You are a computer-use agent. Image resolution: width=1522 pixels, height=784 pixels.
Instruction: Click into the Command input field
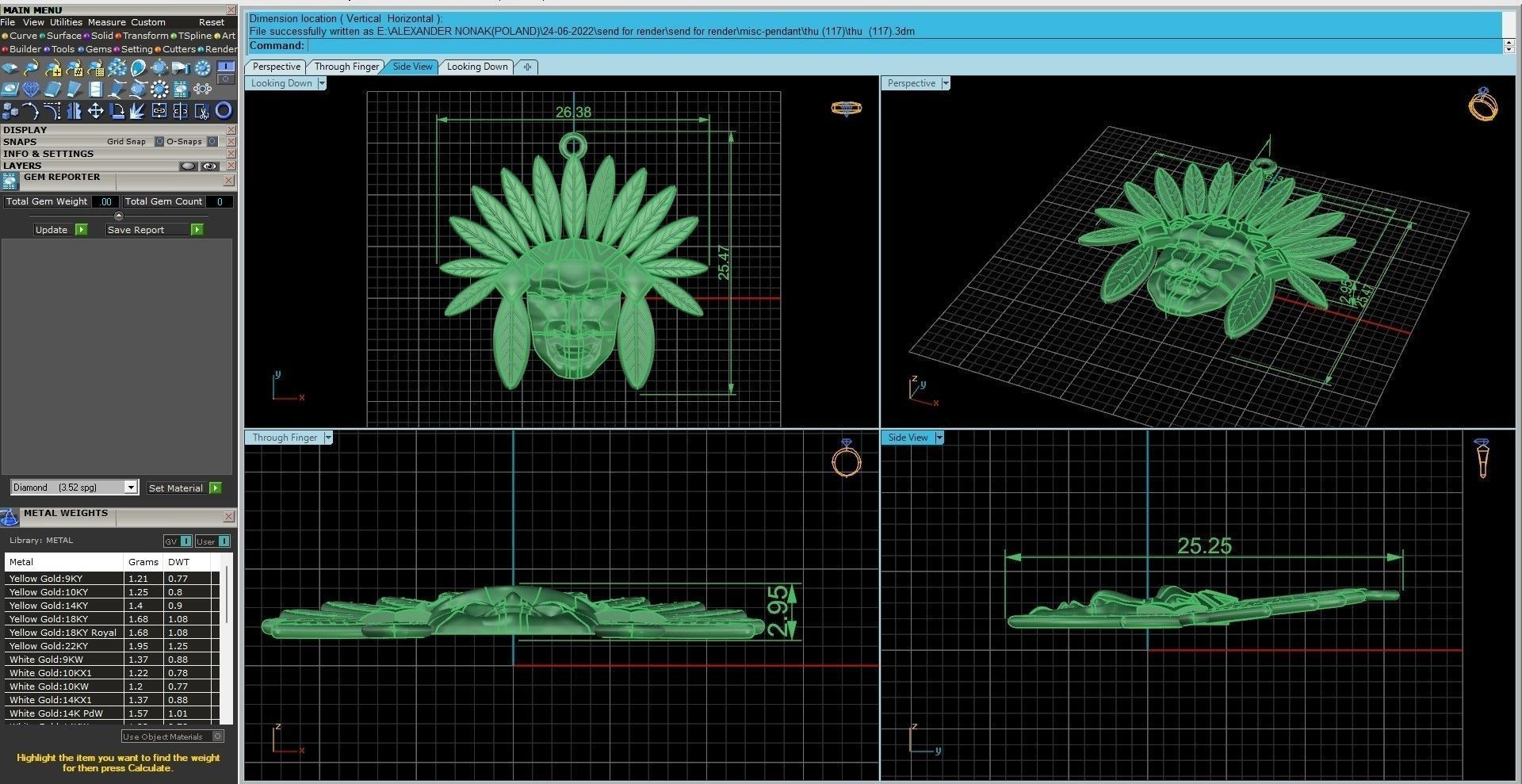coord(904,46)
